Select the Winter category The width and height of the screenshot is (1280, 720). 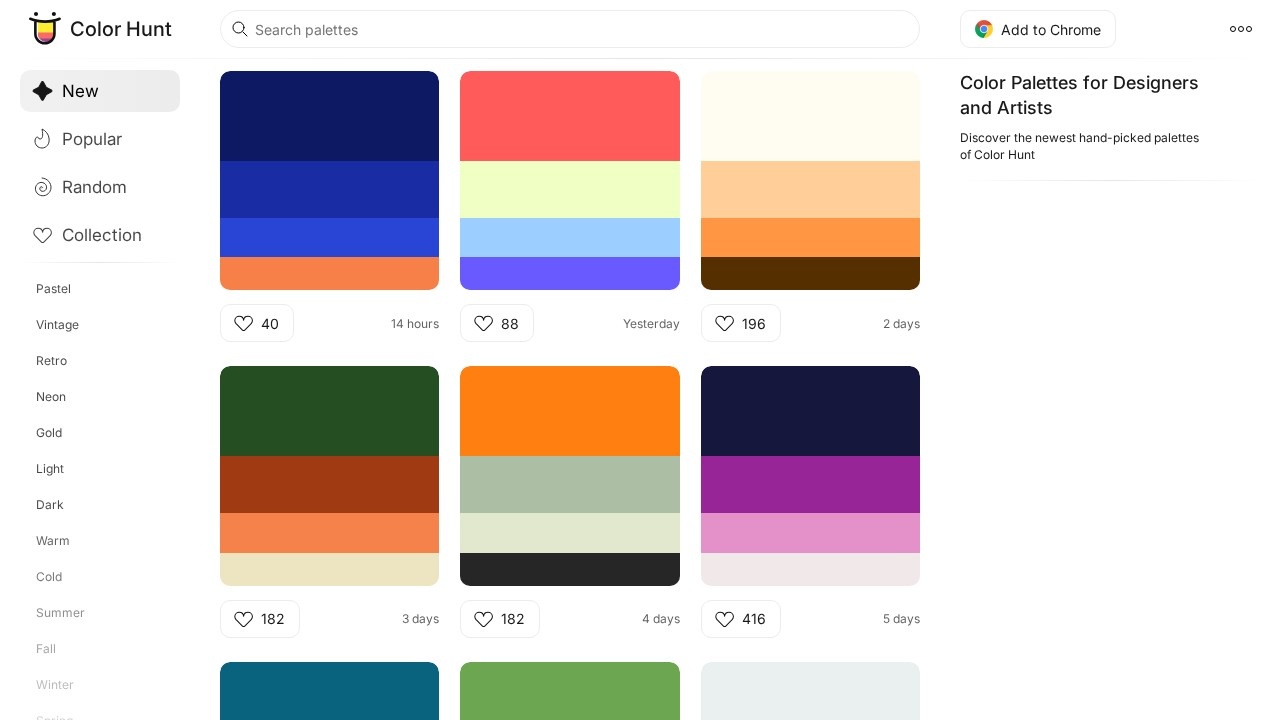point(55,685)
